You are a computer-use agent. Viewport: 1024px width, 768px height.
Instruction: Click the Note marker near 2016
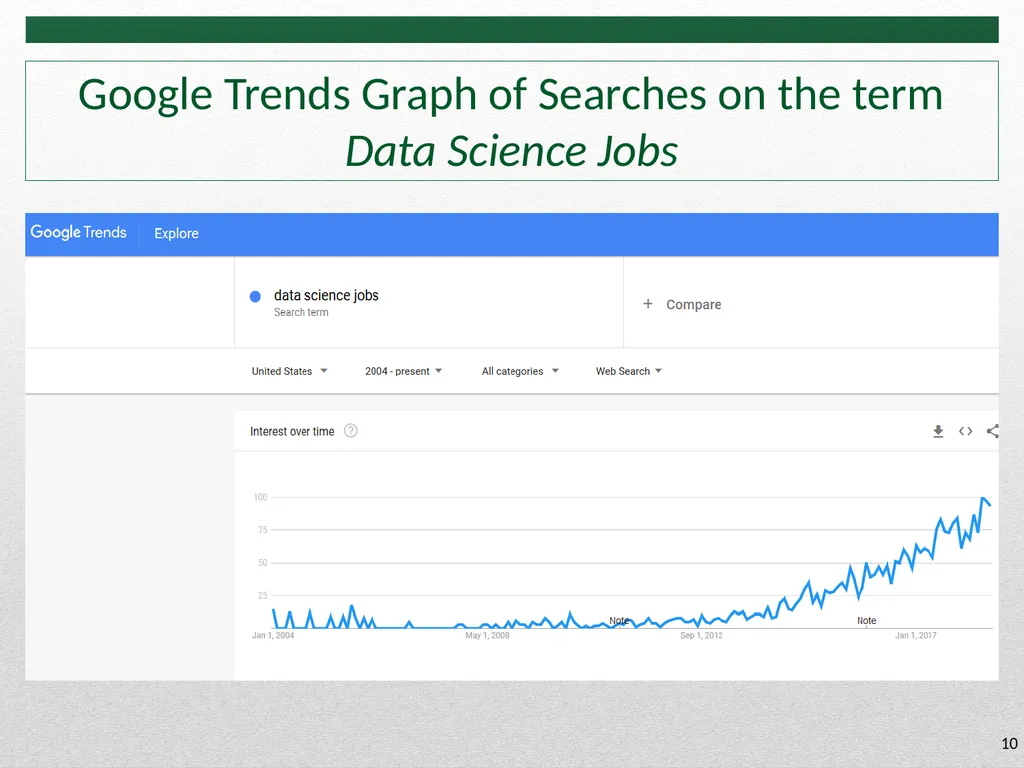click(x=867, y=620)
